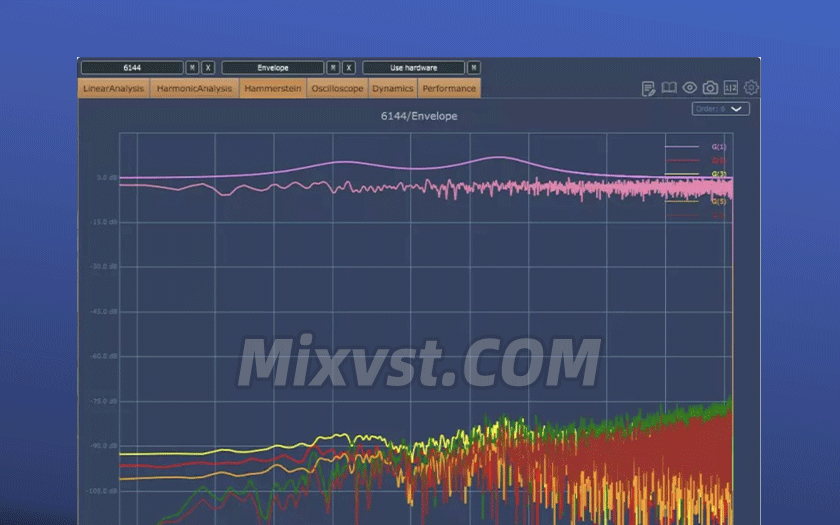This screenshot has height=525, width=840.
Task: Toggle the M button beside Envelope
Action: coord(334,68)
